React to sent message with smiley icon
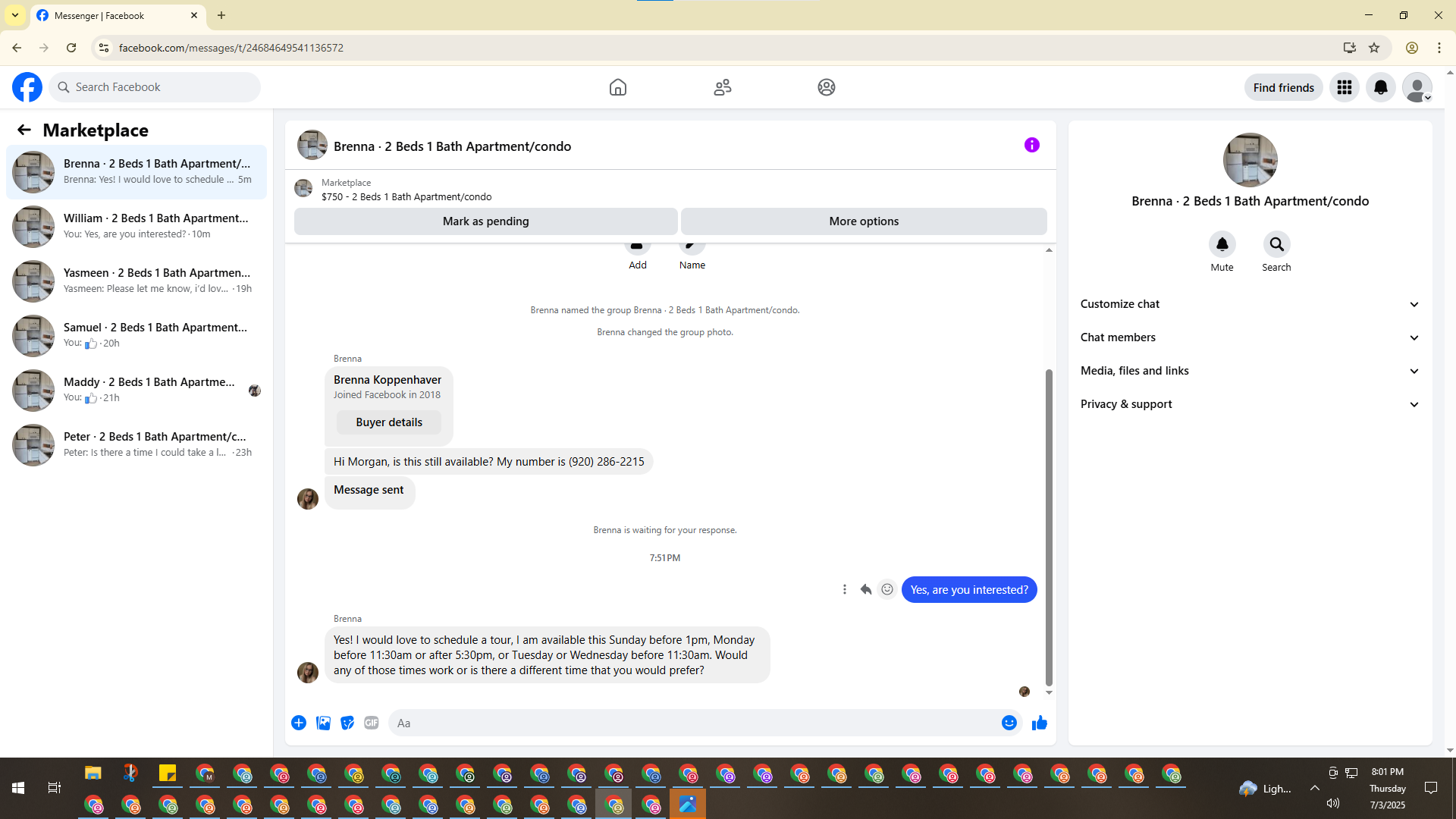The width and height of the screenshot is (1456, 819). pos(886,589)
